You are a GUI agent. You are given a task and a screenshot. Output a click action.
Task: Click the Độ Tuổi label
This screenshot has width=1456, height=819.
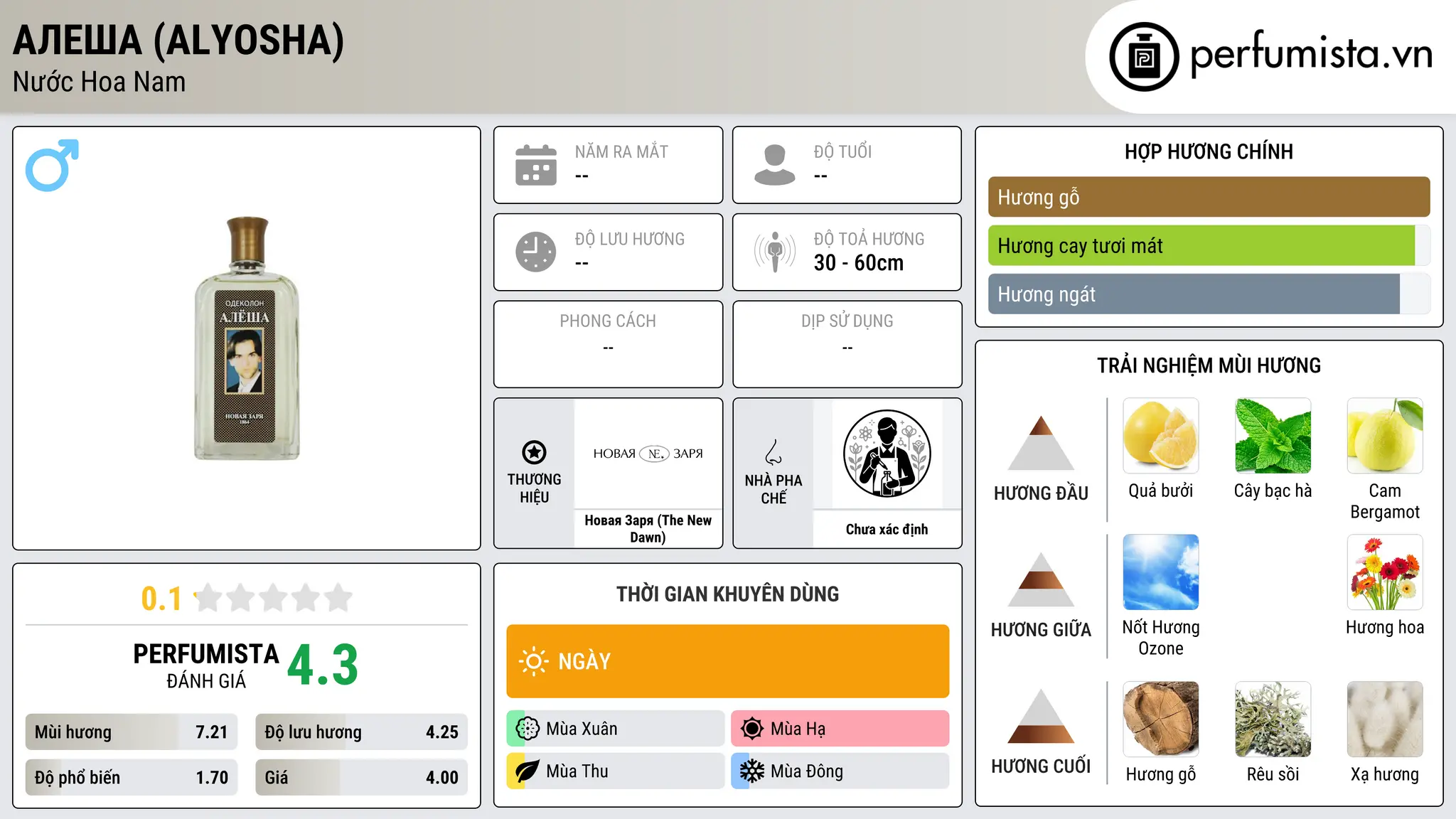click(842, 151)
